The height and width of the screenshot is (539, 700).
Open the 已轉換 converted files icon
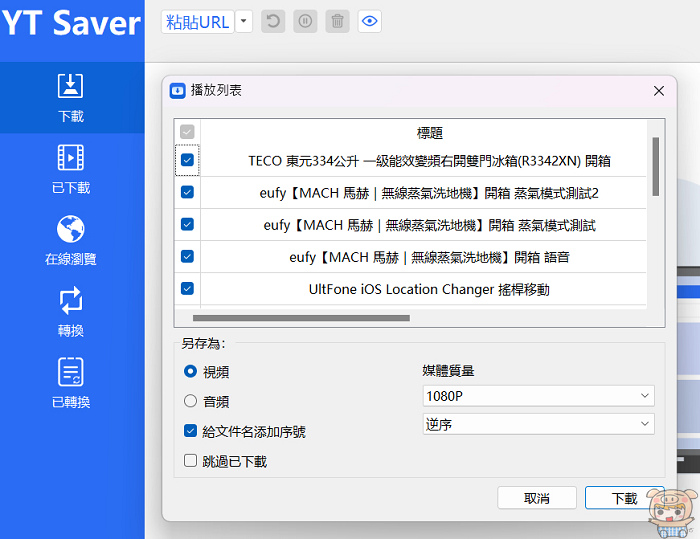tap(71, 372)
